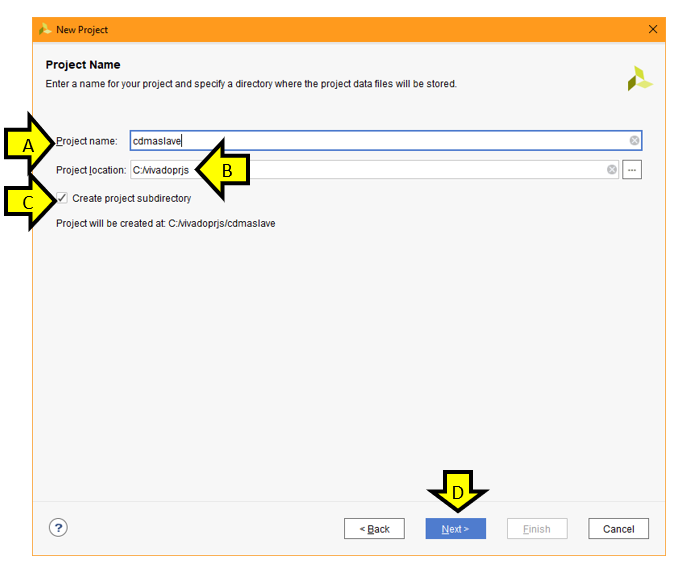Return to the previous page with Back

[374, 529]
